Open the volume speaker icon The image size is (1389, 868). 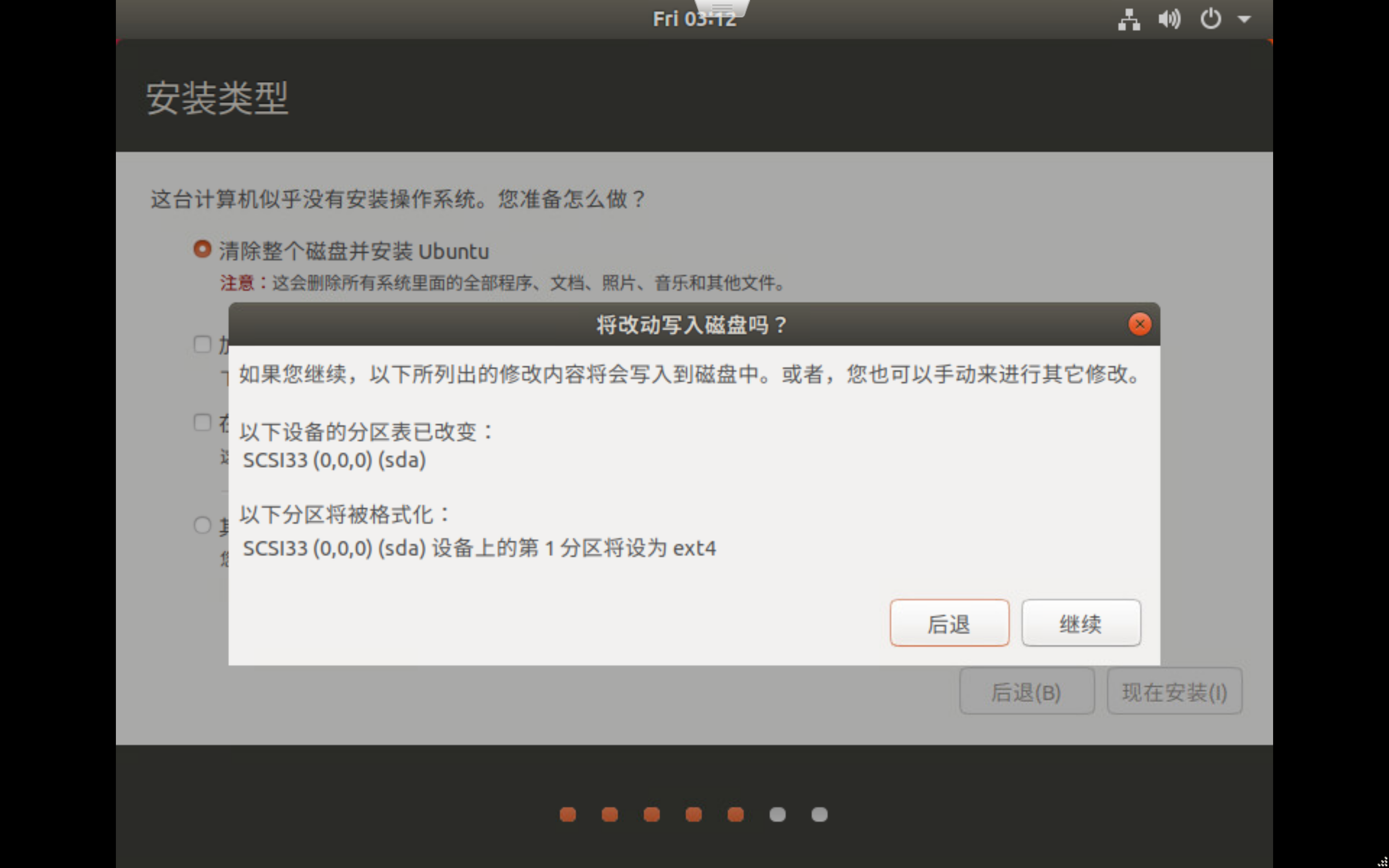coord(1169,20)
